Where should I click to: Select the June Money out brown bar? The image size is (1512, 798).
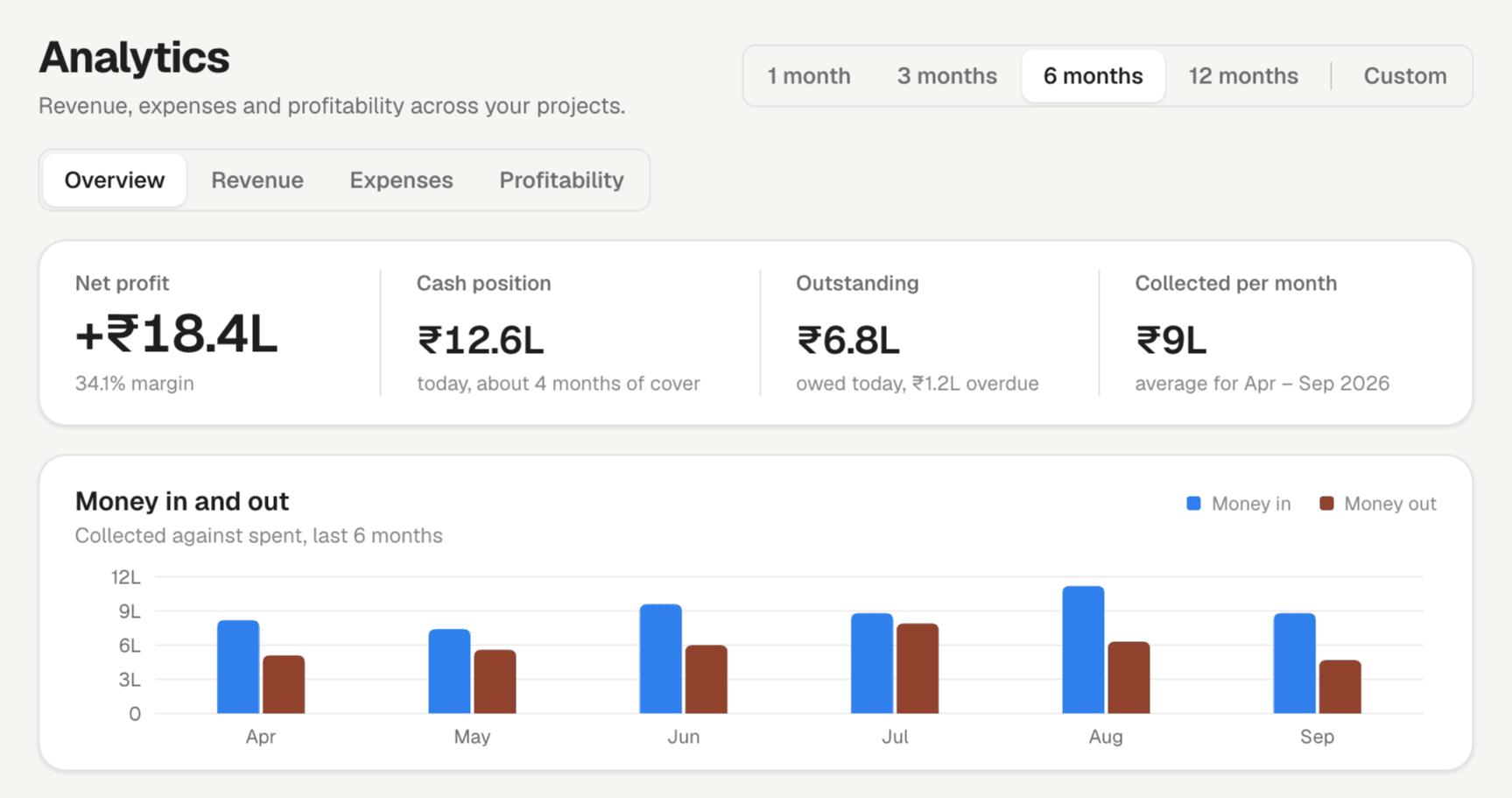tap(706, 679)
